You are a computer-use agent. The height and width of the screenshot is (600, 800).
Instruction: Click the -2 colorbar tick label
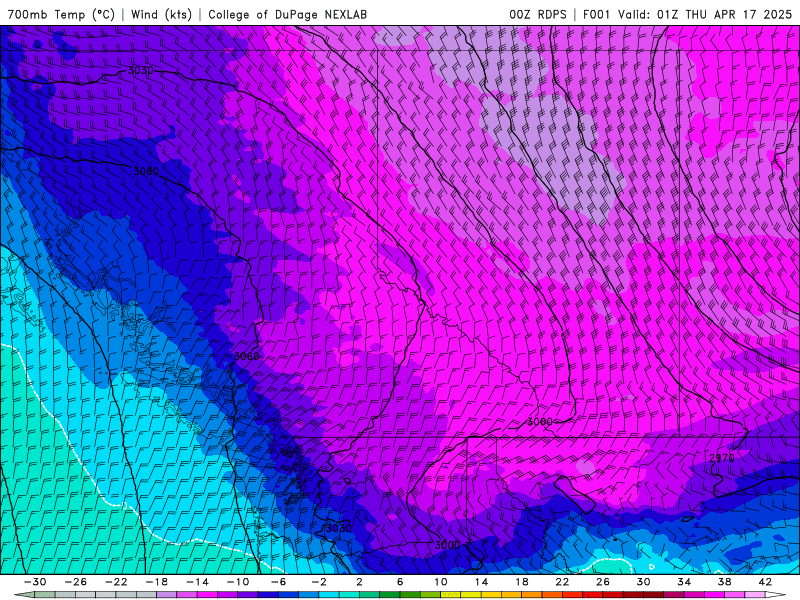coord(319,582)
